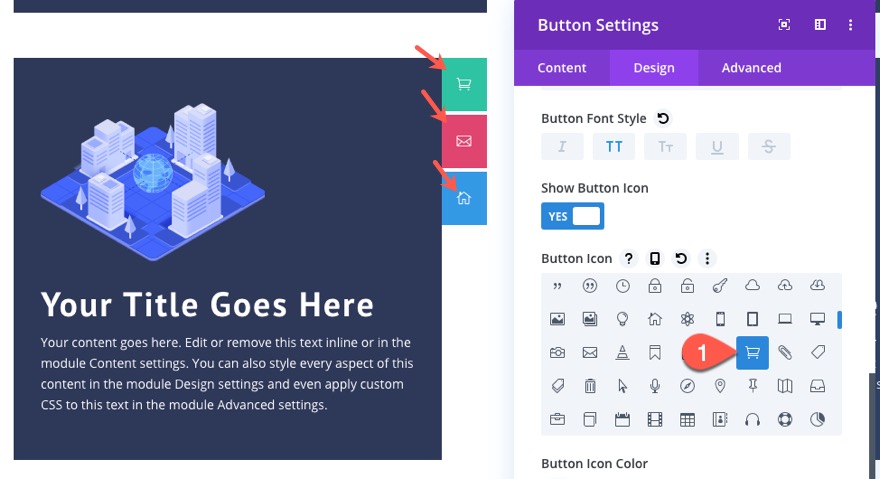This screenshot has width=880, height=479.
Task: Select the highlighted shopping cart icon
Action: (753, 353)
